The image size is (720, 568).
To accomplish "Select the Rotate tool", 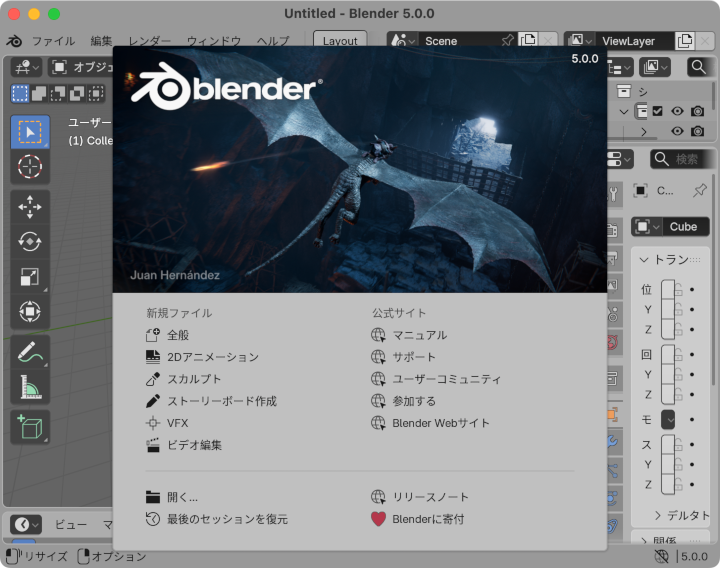I will click(x=30, y=242).
